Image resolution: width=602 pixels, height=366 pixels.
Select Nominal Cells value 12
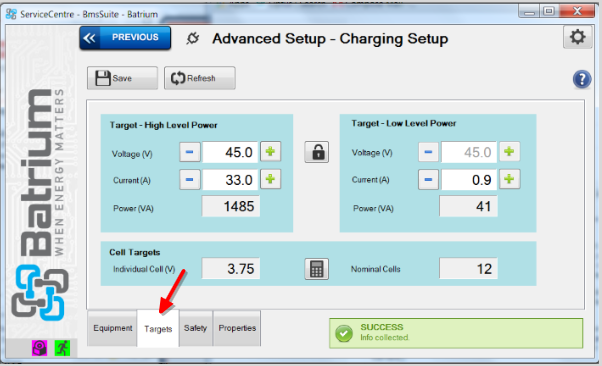(468, 268)
